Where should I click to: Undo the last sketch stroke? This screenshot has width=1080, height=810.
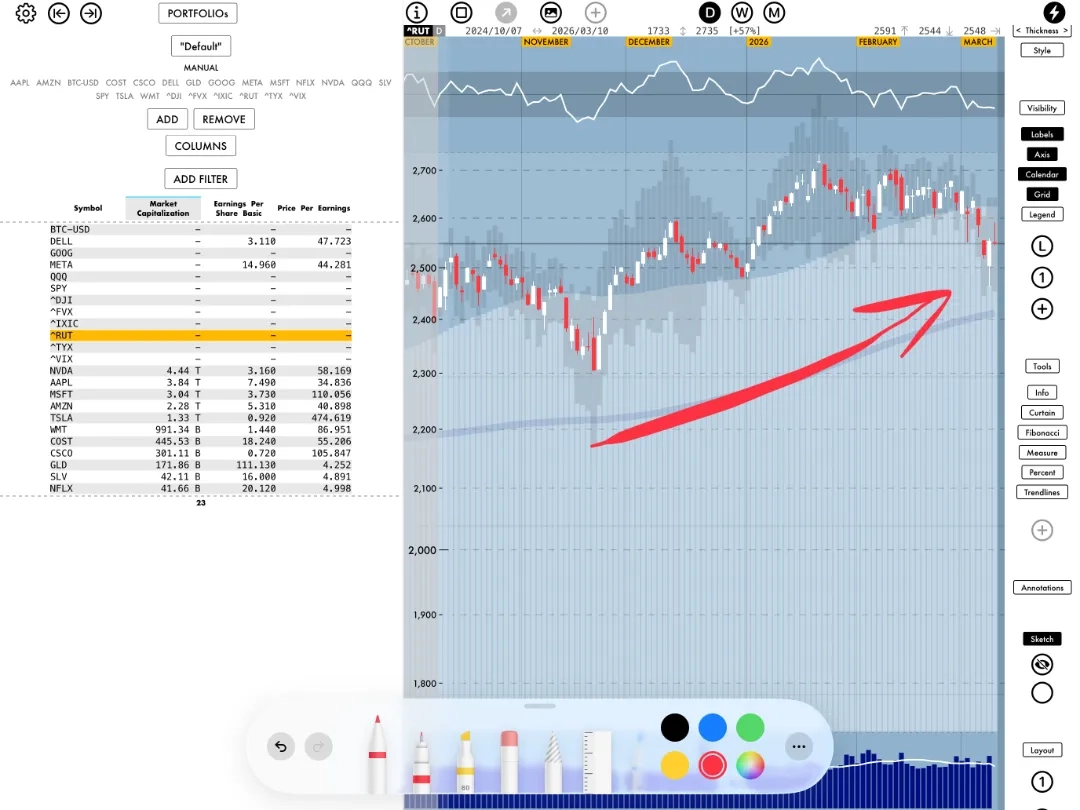pyautogui.click(x=281, y=747)
